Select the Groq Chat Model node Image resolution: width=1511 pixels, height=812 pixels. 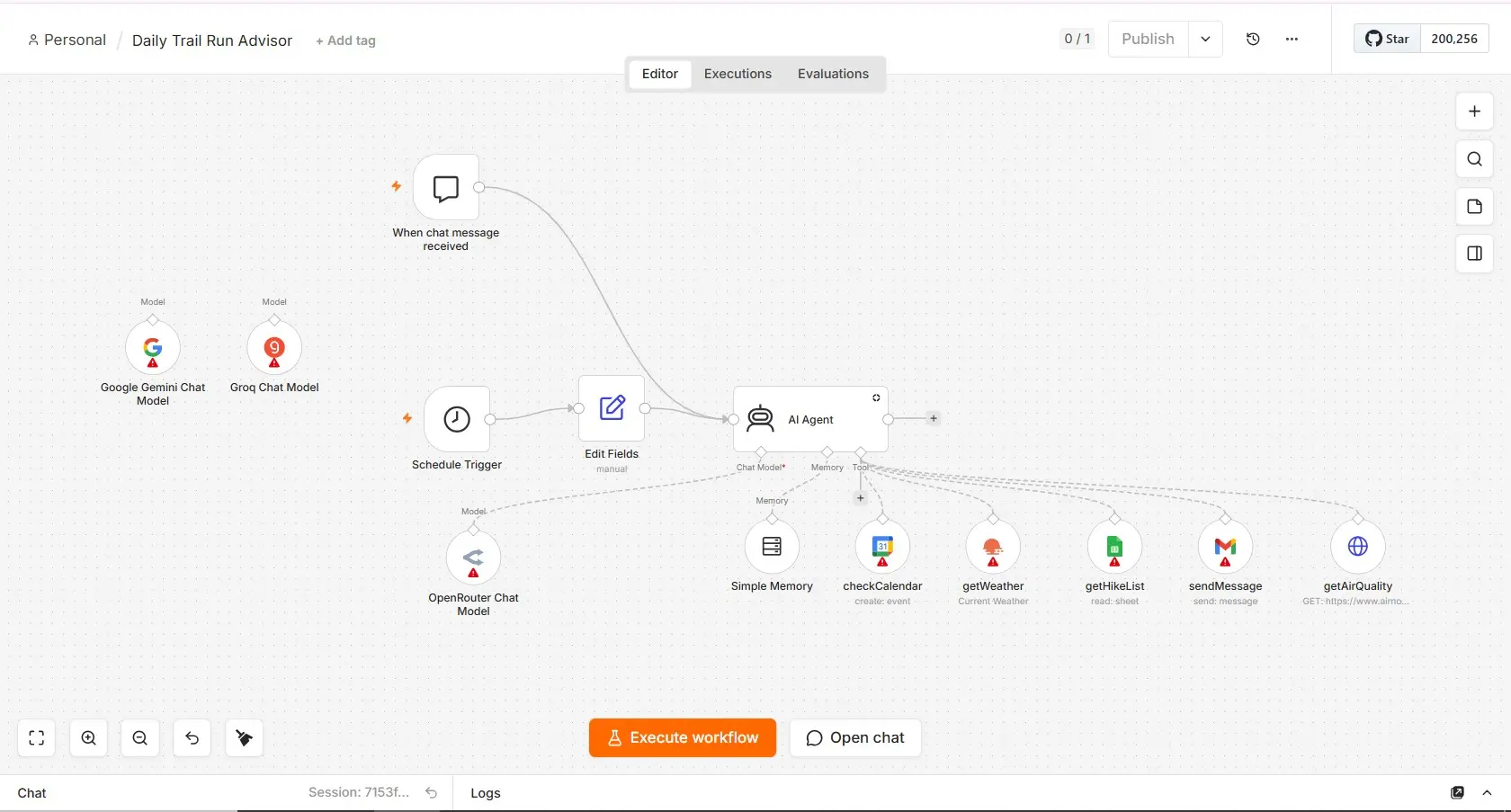pos(274,348)
